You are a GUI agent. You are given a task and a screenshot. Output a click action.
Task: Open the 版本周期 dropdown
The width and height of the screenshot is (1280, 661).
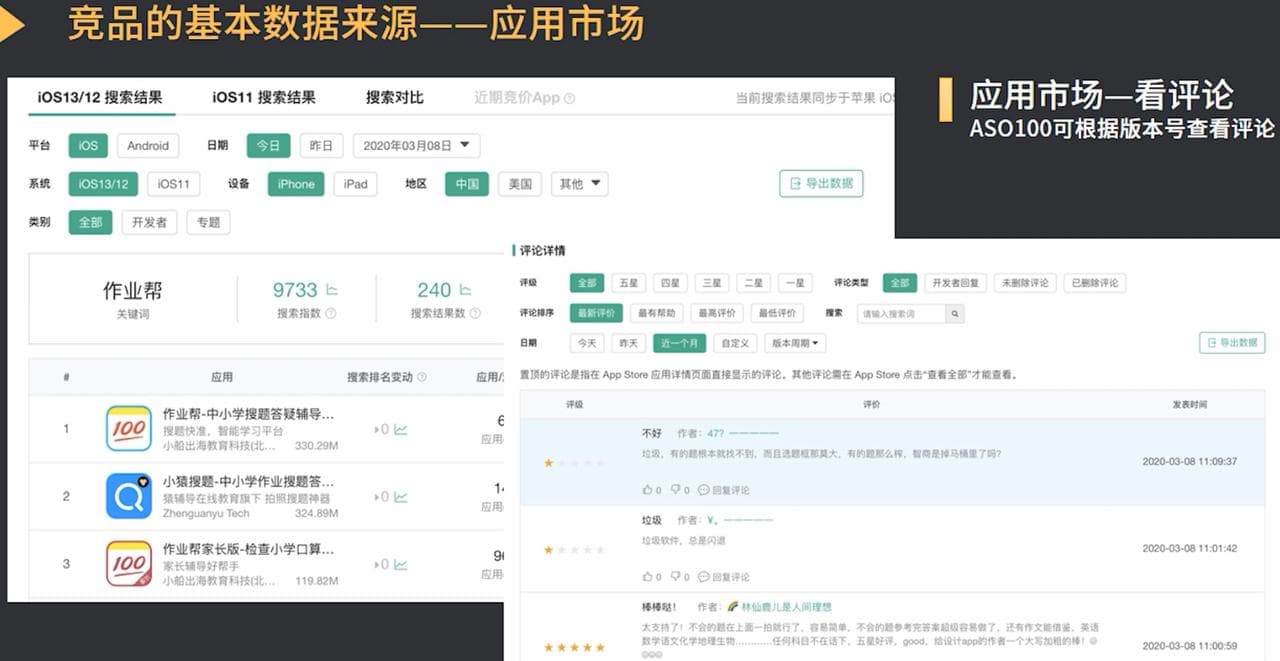pyautogui.click(x=795, y=343)
